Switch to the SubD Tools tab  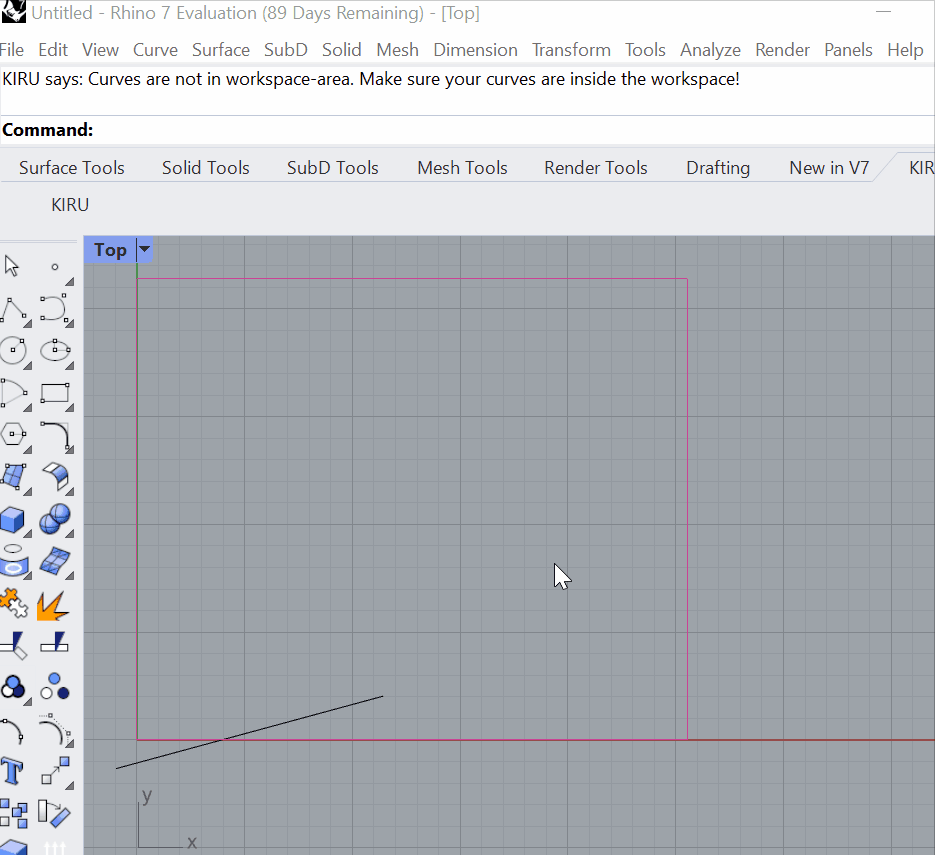(x=333, y=168)
